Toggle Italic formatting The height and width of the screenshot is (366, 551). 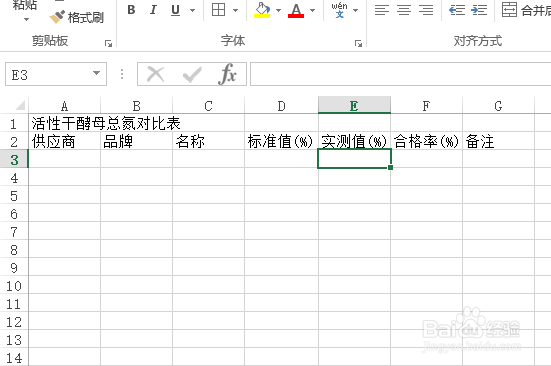click(153, 10)
